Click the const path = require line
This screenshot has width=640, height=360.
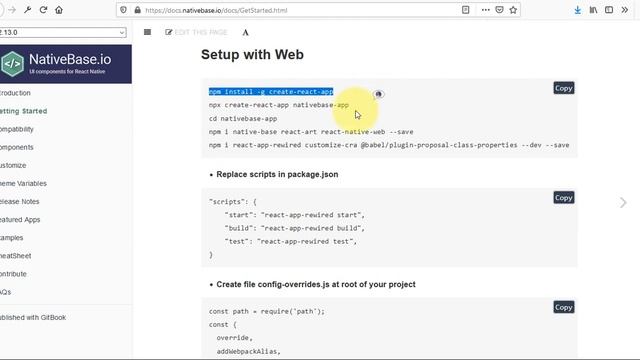pos(267,311)
